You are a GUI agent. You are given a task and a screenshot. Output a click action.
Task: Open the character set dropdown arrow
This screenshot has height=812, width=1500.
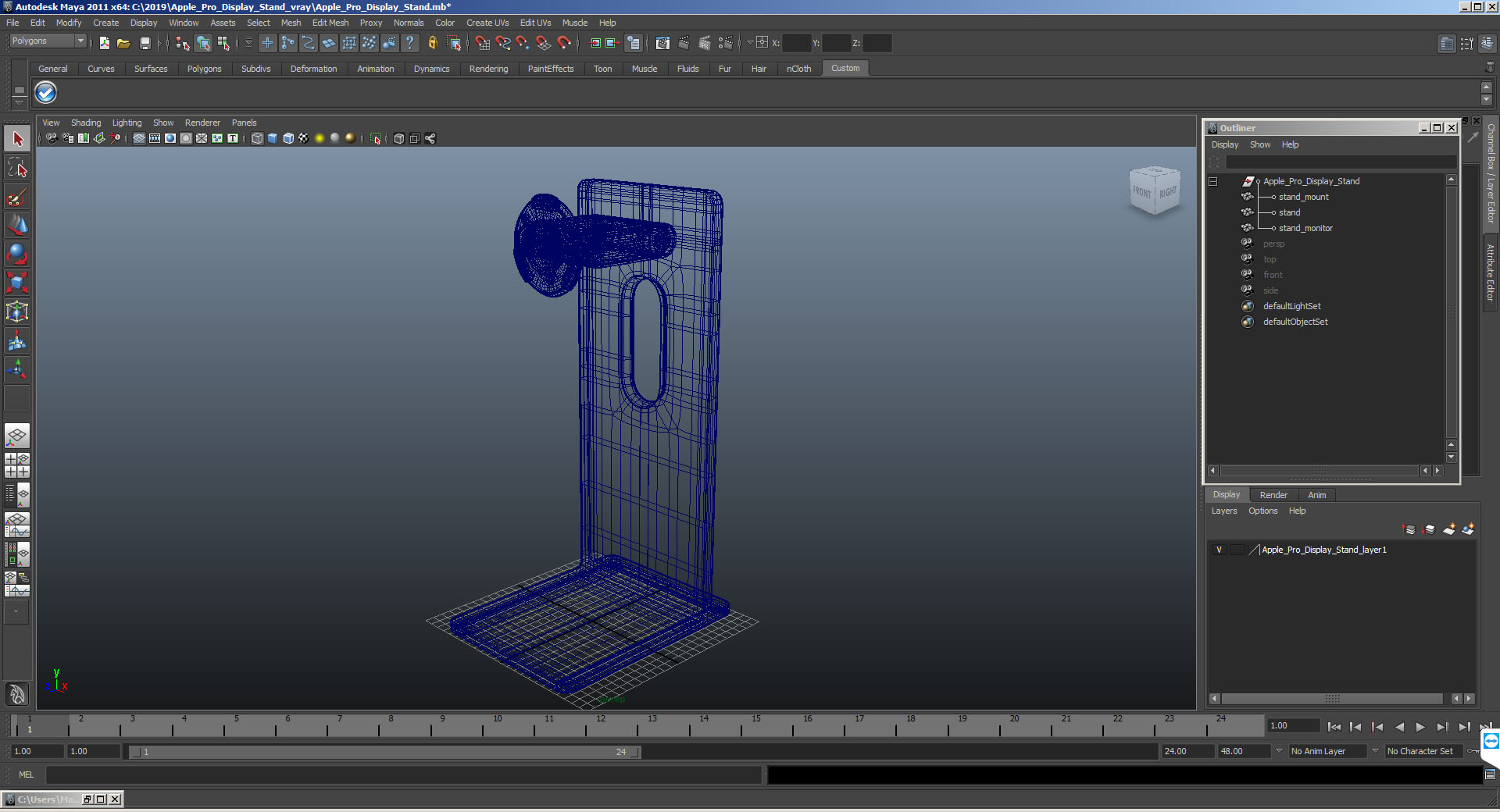click(x=1375, y=751)
